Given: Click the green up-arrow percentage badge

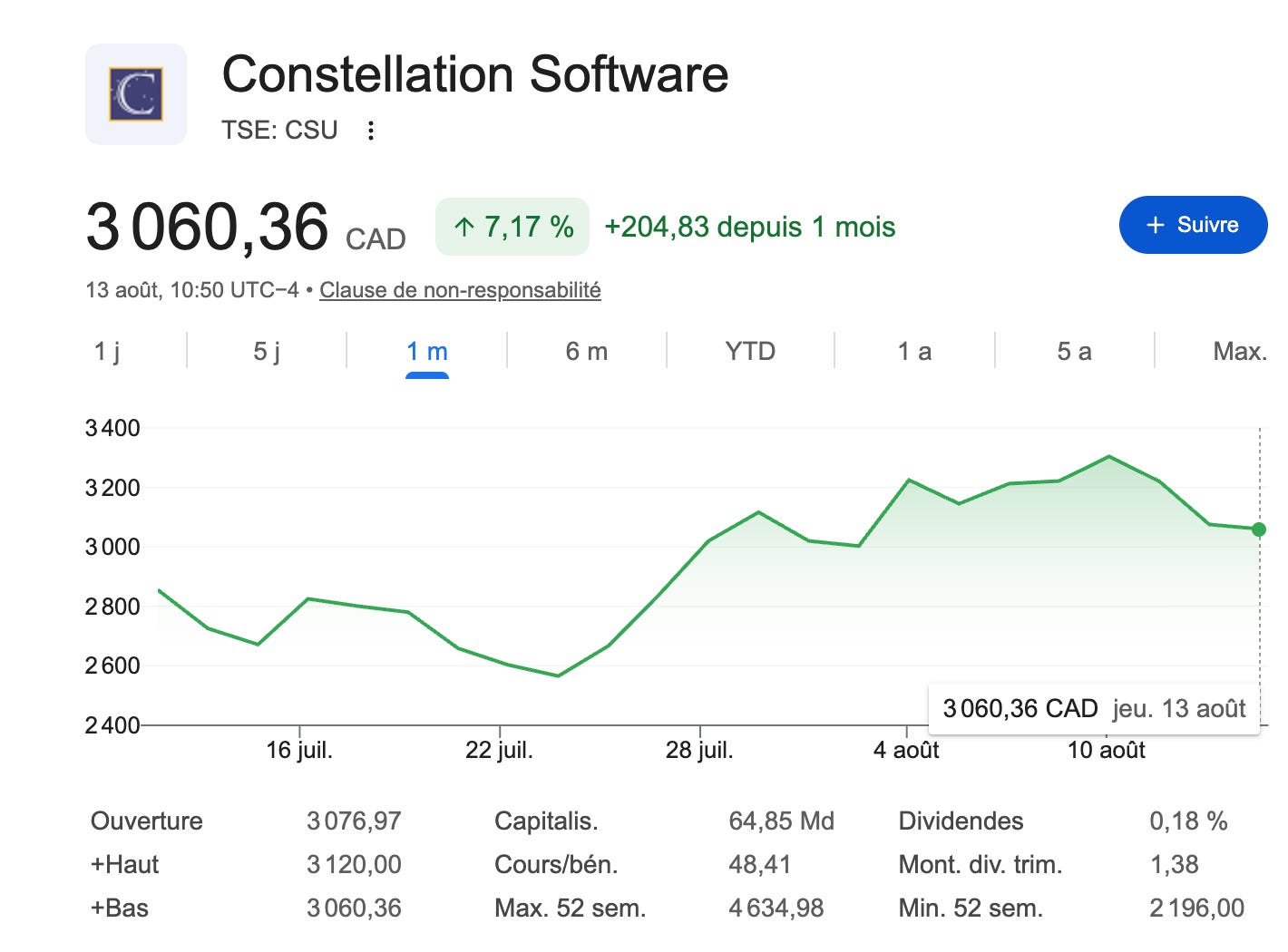Looking at the screenshot, I should click(512, 227).
